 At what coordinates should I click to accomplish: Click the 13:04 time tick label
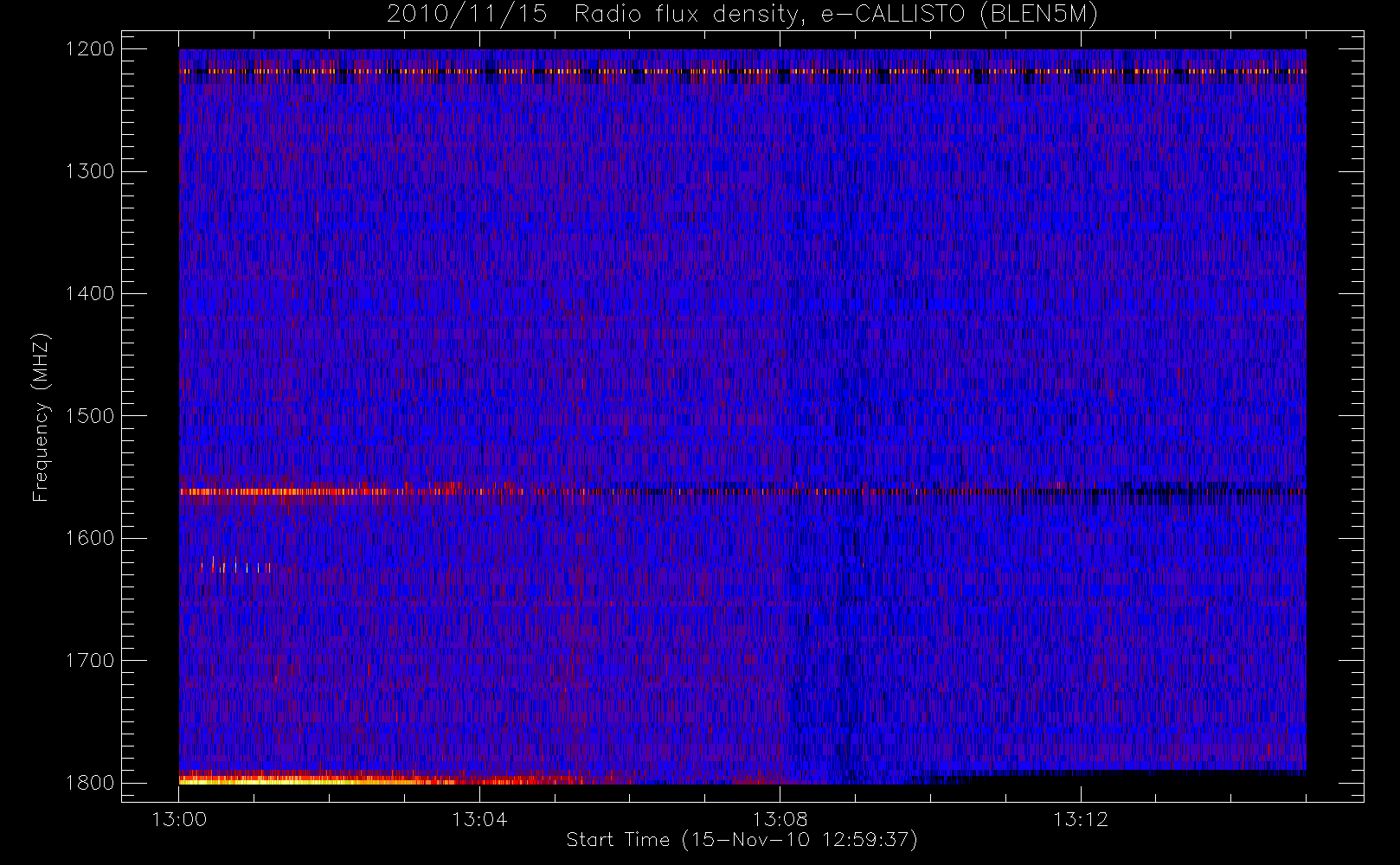coord(479,819)
